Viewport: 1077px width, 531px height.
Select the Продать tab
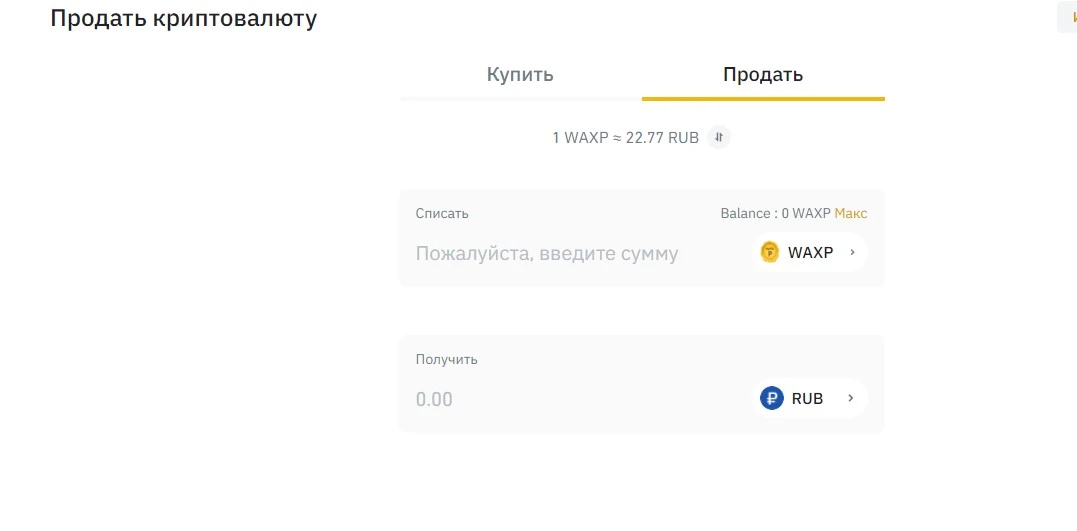(763, 74)
